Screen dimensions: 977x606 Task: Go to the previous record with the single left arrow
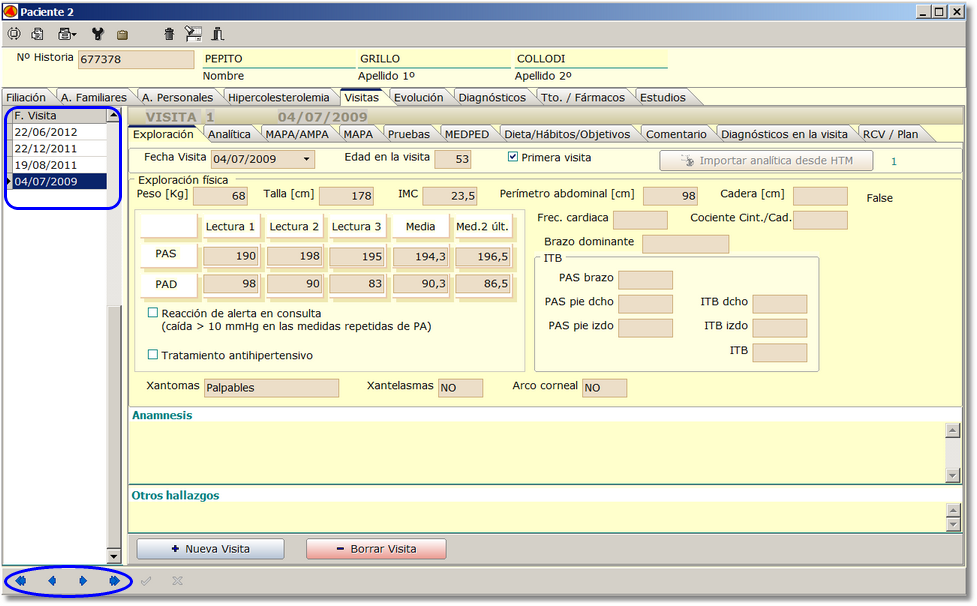click(x=52, y=581)
